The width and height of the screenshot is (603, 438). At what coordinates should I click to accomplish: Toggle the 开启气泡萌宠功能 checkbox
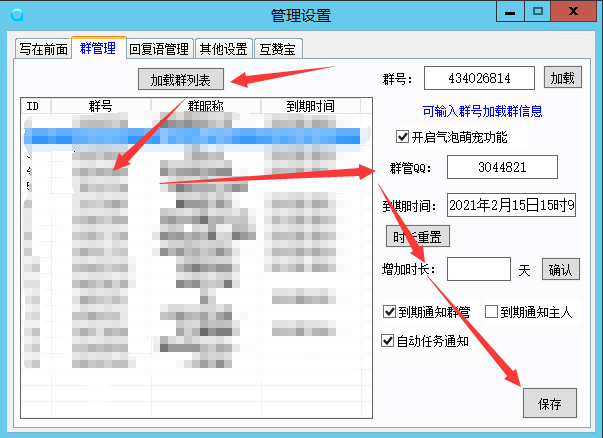[403, 137]
